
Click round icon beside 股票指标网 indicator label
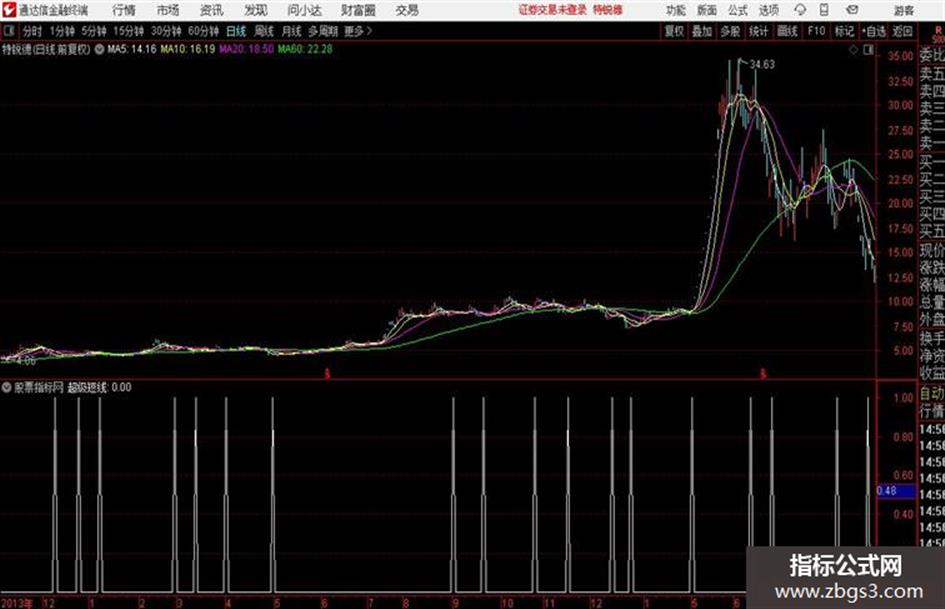click(x=7, y=387)
